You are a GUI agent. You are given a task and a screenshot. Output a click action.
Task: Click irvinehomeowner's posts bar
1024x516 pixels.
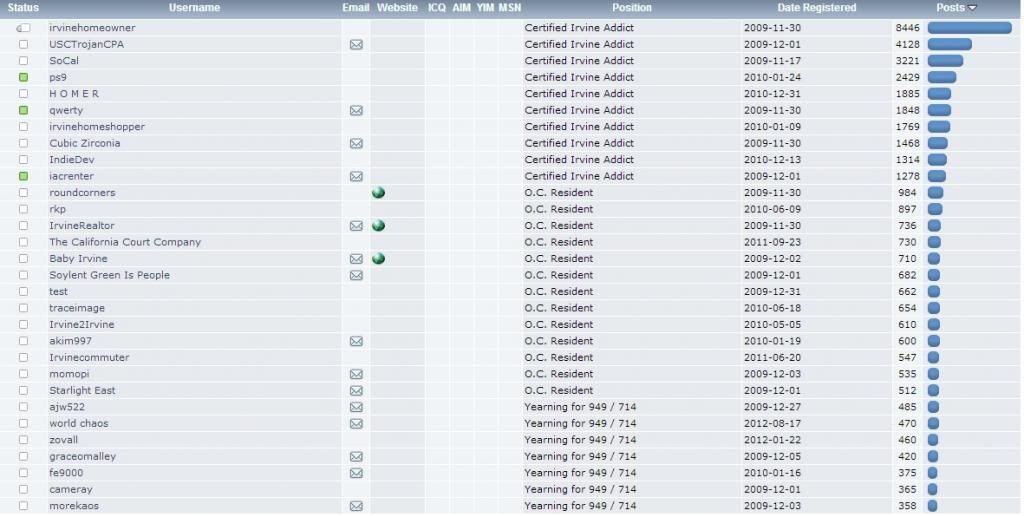970,27
